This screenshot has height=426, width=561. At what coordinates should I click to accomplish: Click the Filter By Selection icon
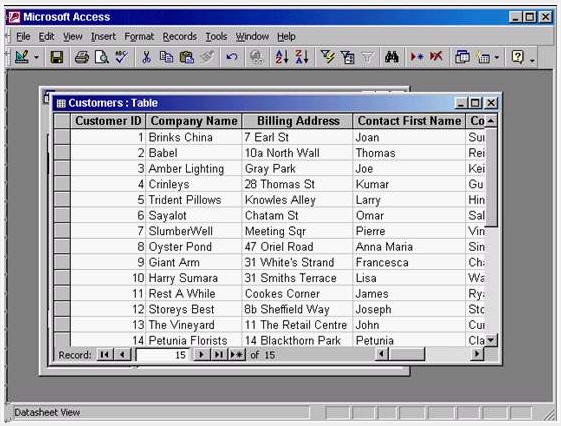point(327,57)
